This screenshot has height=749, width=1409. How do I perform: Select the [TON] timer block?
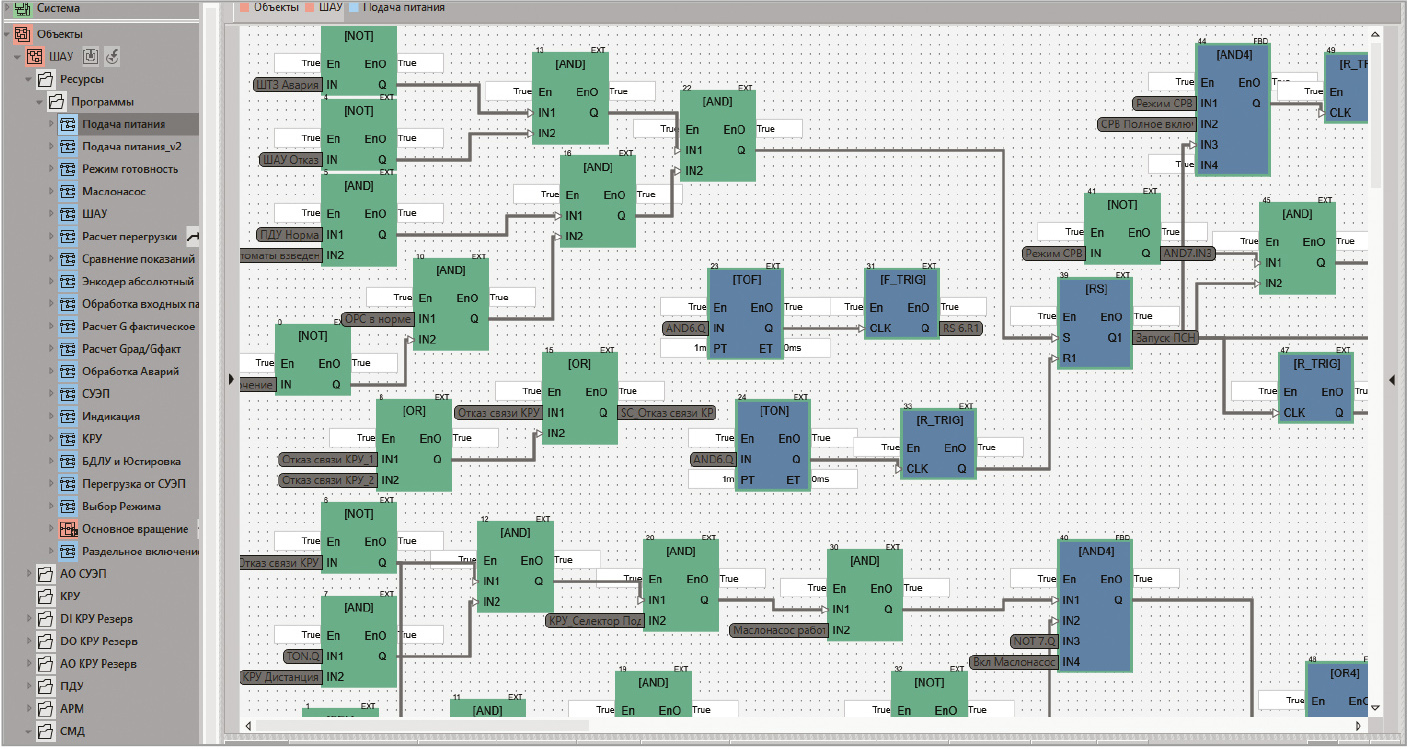click(773, 445)
